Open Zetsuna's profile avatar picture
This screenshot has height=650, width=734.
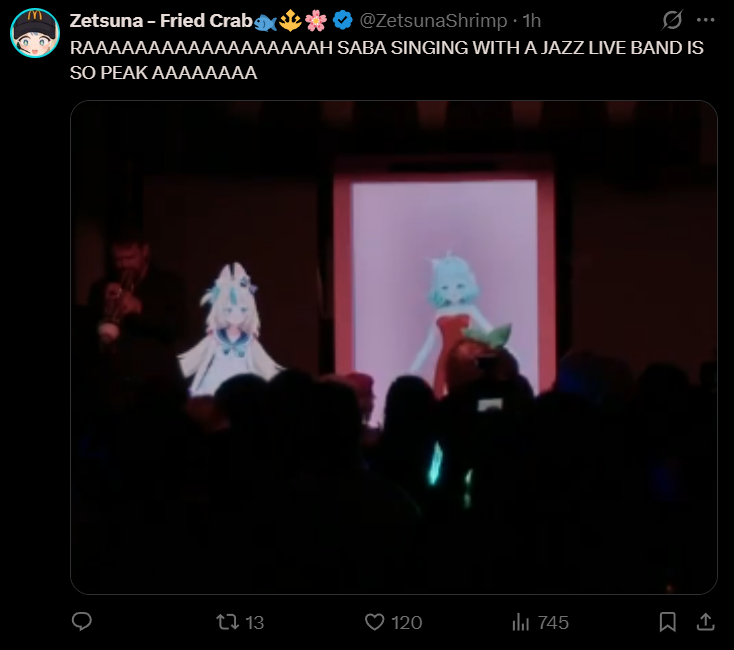tap(35, 33)
